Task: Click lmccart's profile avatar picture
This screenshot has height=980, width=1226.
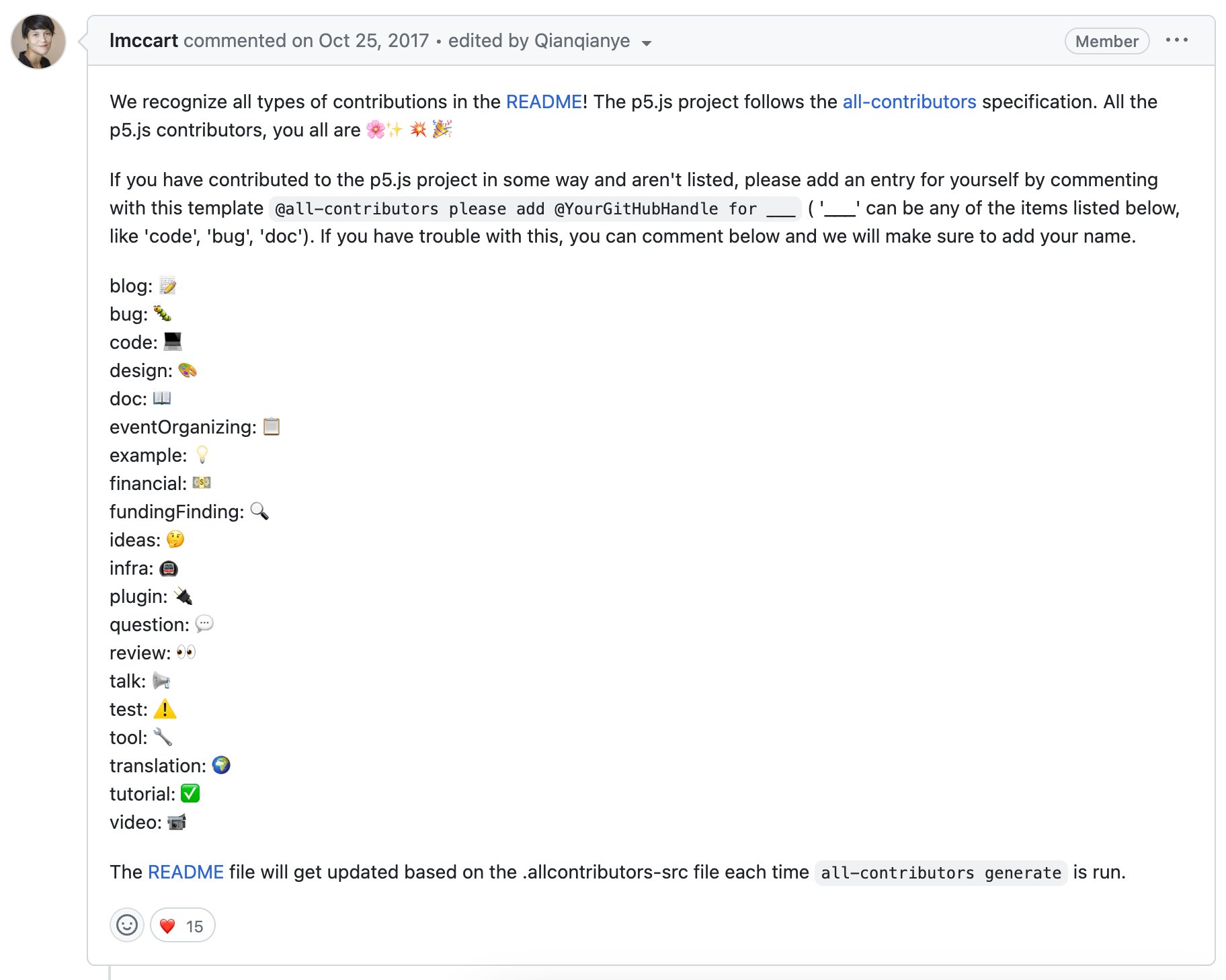Action: point(38,42)
